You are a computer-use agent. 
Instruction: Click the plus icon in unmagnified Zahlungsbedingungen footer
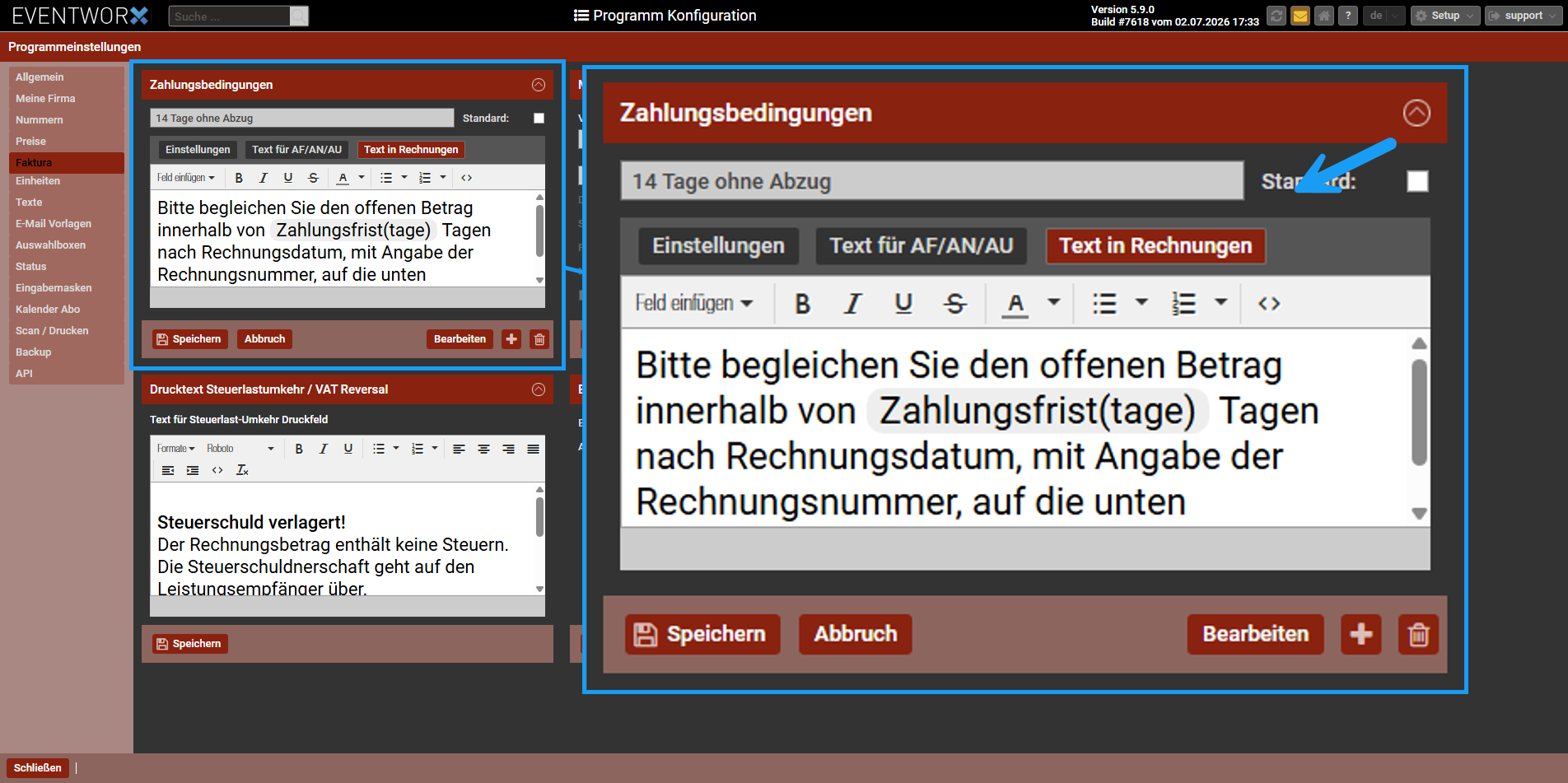click(x=511, y=339)
